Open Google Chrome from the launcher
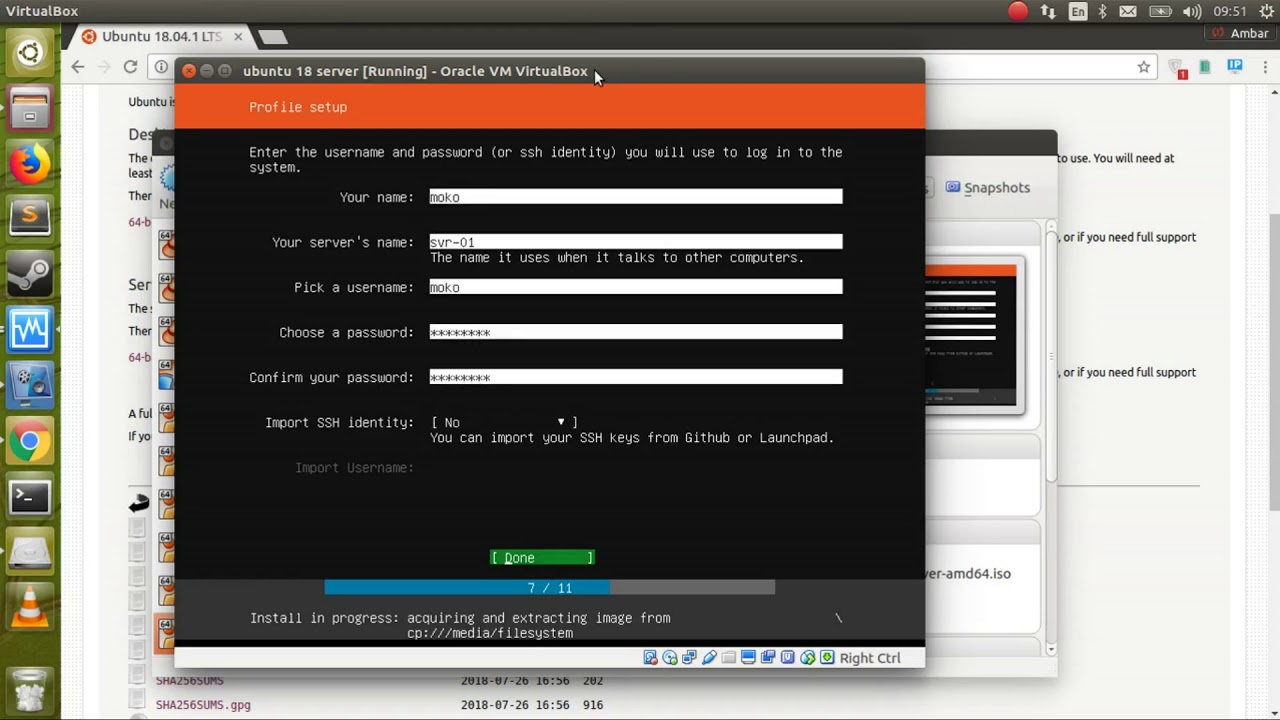Image resolution: width=1280 pixels, height=720 pixels. 30,440
